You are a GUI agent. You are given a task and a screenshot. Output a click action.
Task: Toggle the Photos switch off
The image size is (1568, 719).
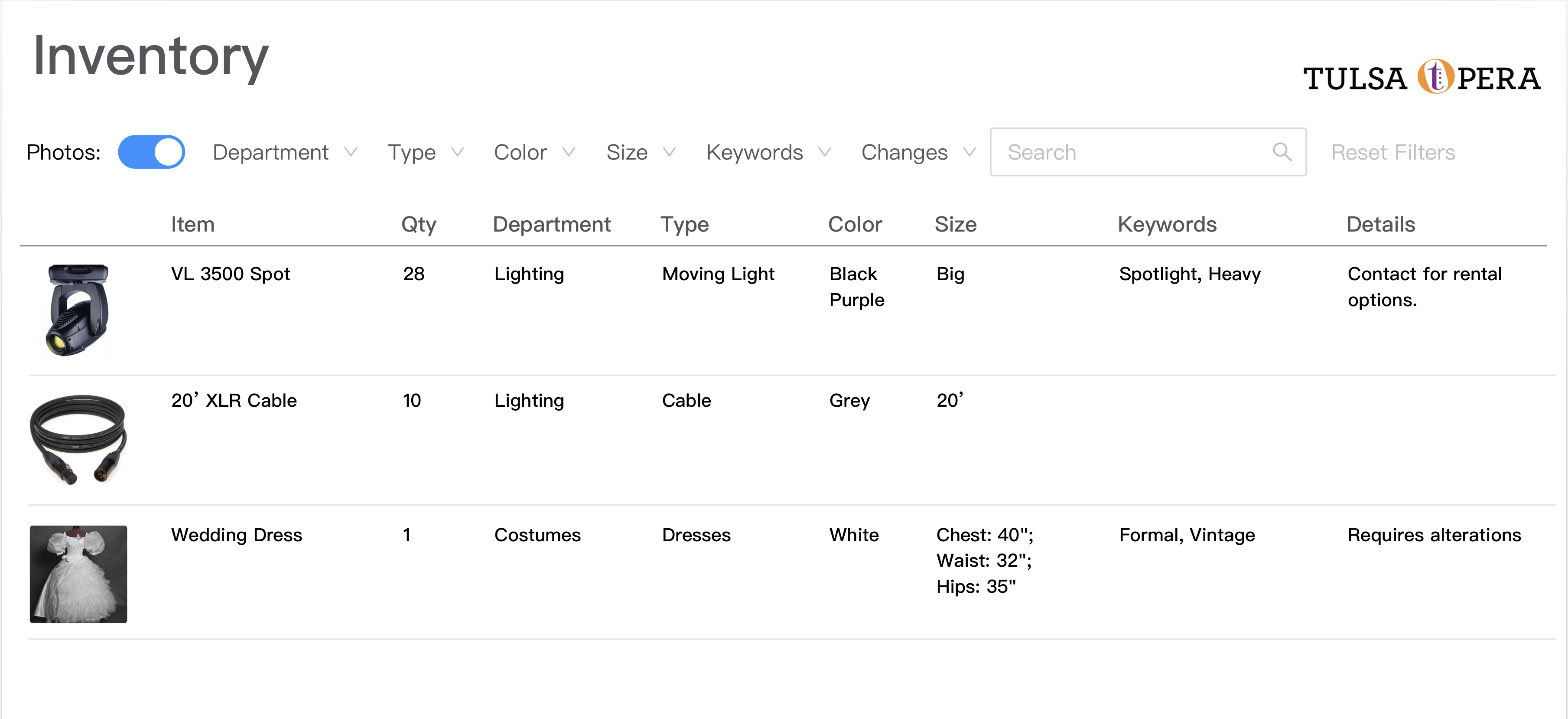point(151,152)
